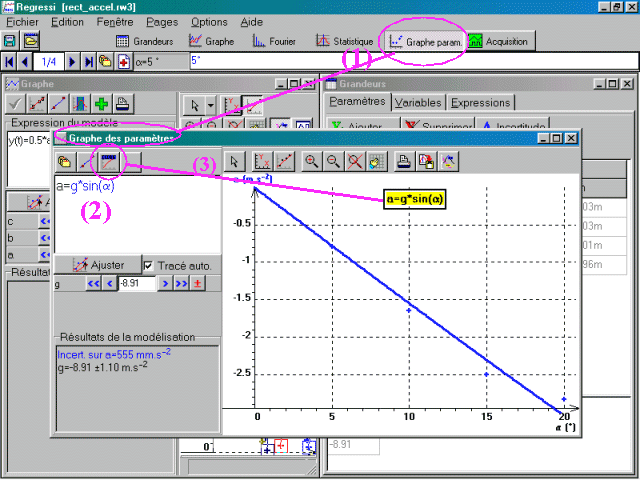Toggle the Tracé auto. checkbox
640x480 pixels.
148,265
